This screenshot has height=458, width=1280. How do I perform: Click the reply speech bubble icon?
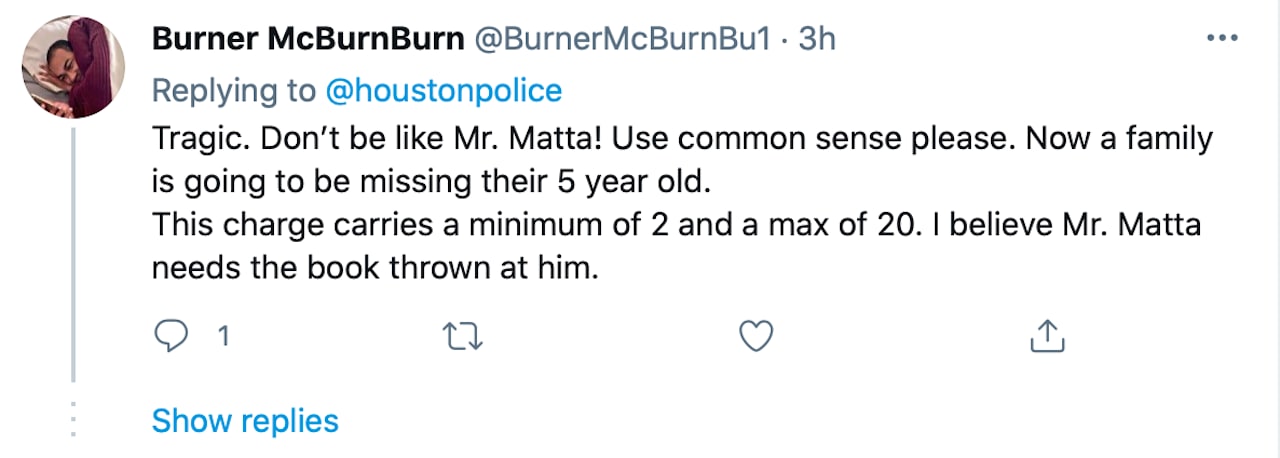(x=172, y=337)
